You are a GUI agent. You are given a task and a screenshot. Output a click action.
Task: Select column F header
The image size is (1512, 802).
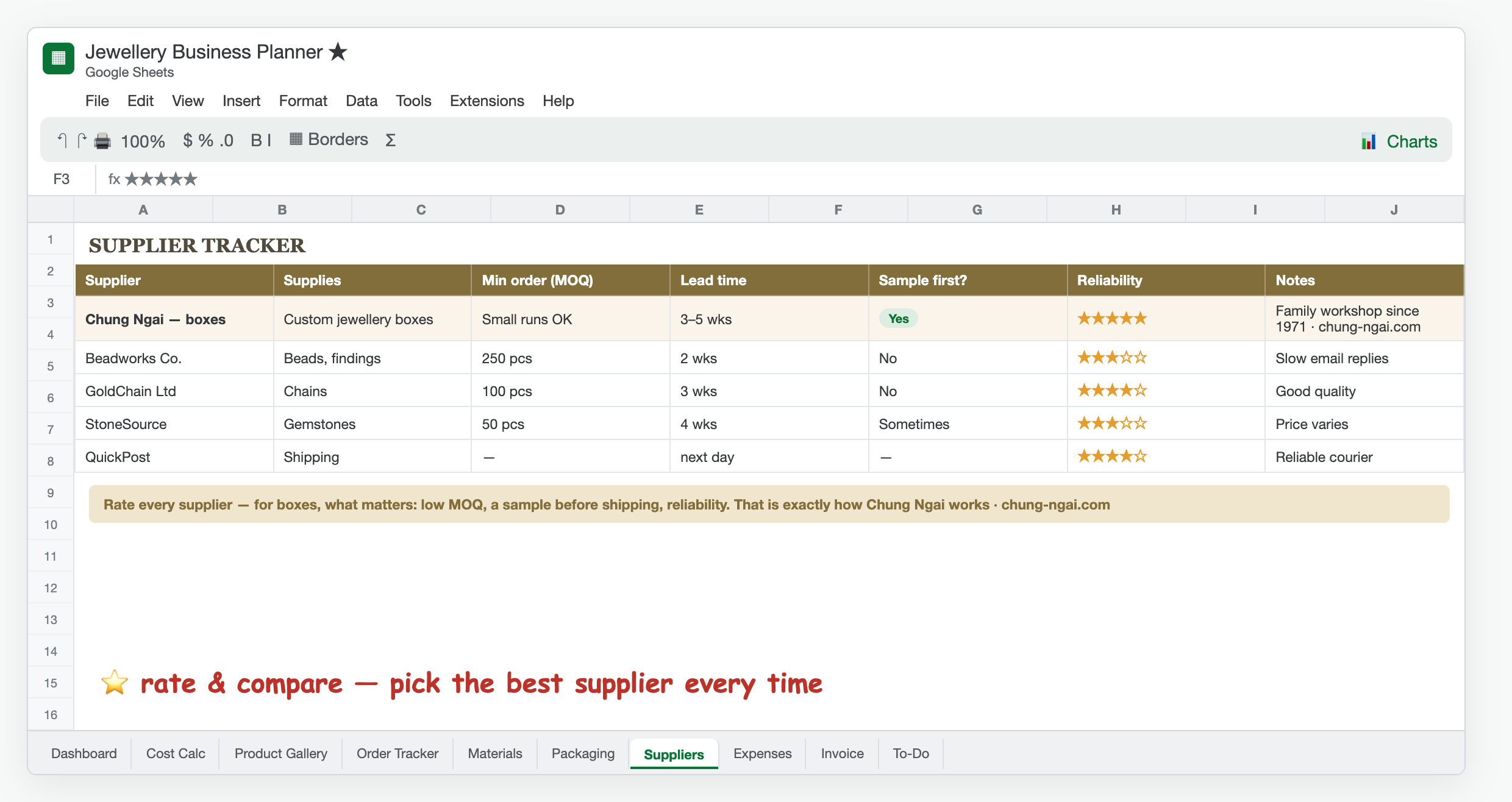[838, 210]
